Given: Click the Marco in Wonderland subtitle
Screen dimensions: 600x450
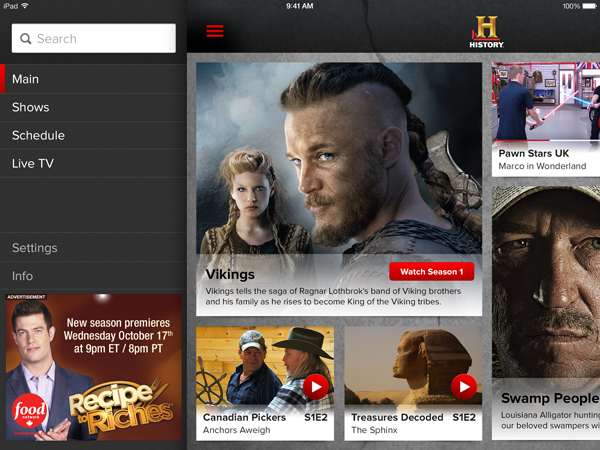Looking at the screenshot, I should click(x=542, y=166).
